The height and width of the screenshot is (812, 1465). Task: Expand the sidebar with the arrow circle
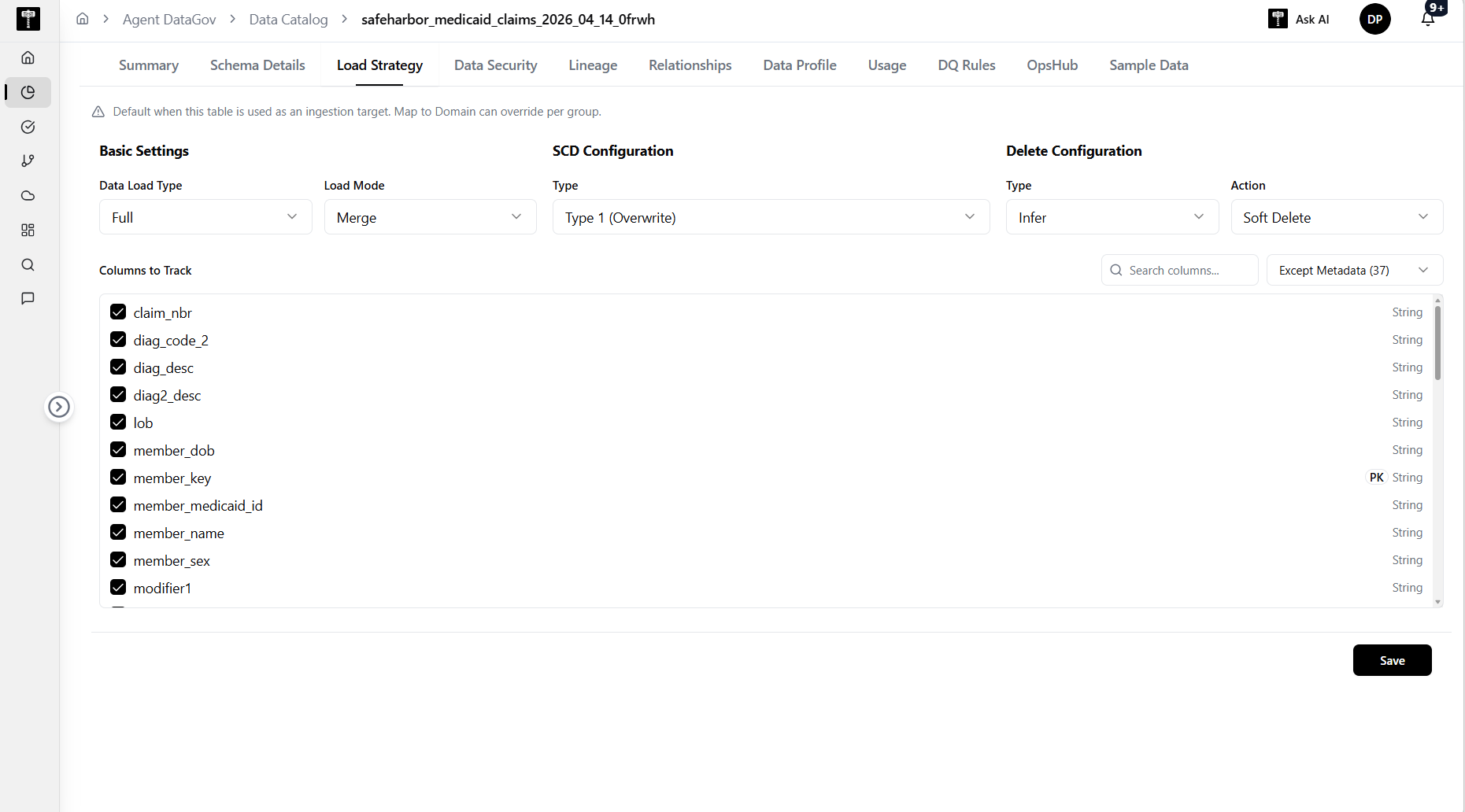(59, 407)
